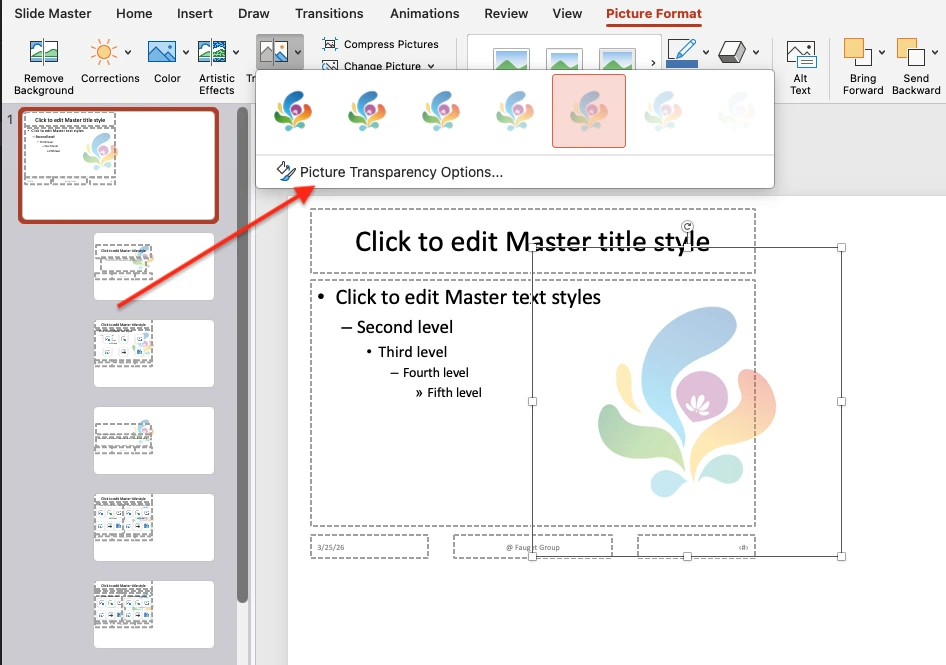The image size is (946, 665).
Task: Switch to the Transitions tab
Action: [329, 14]
